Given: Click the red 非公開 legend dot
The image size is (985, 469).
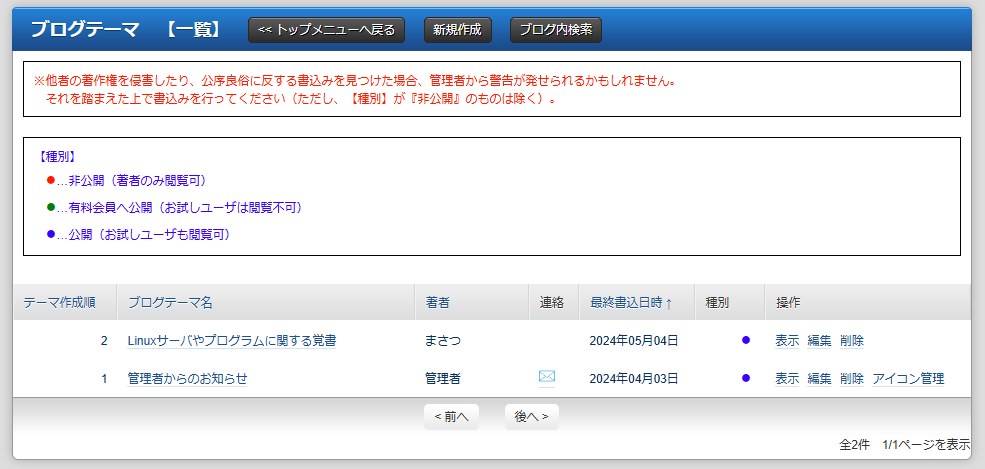Looking at the screenshot, I should (x=51, y=180).
